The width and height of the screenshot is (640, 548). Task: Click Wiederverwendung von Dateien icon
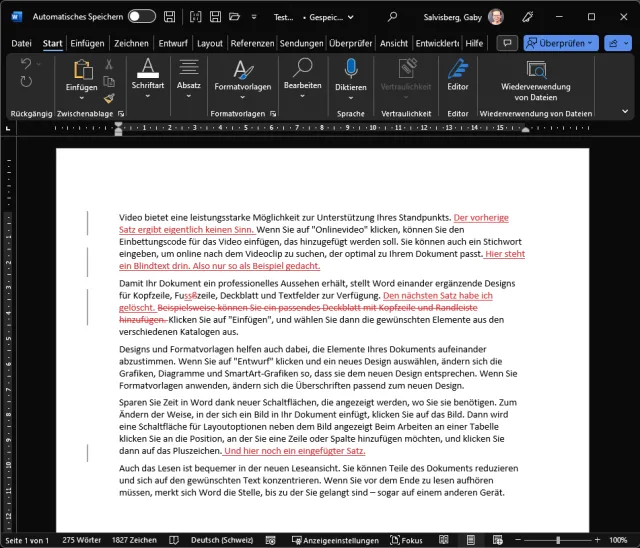pyautogui.click(x=536, y=68)
